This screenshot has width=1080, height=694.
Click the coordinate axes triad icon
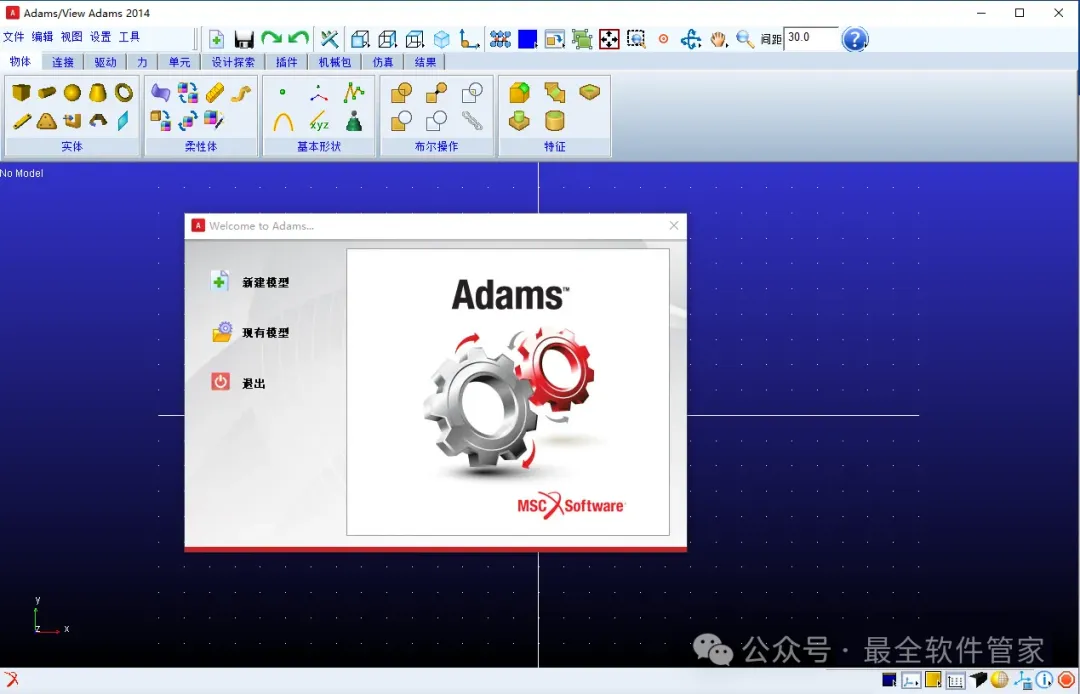[469, 39]
